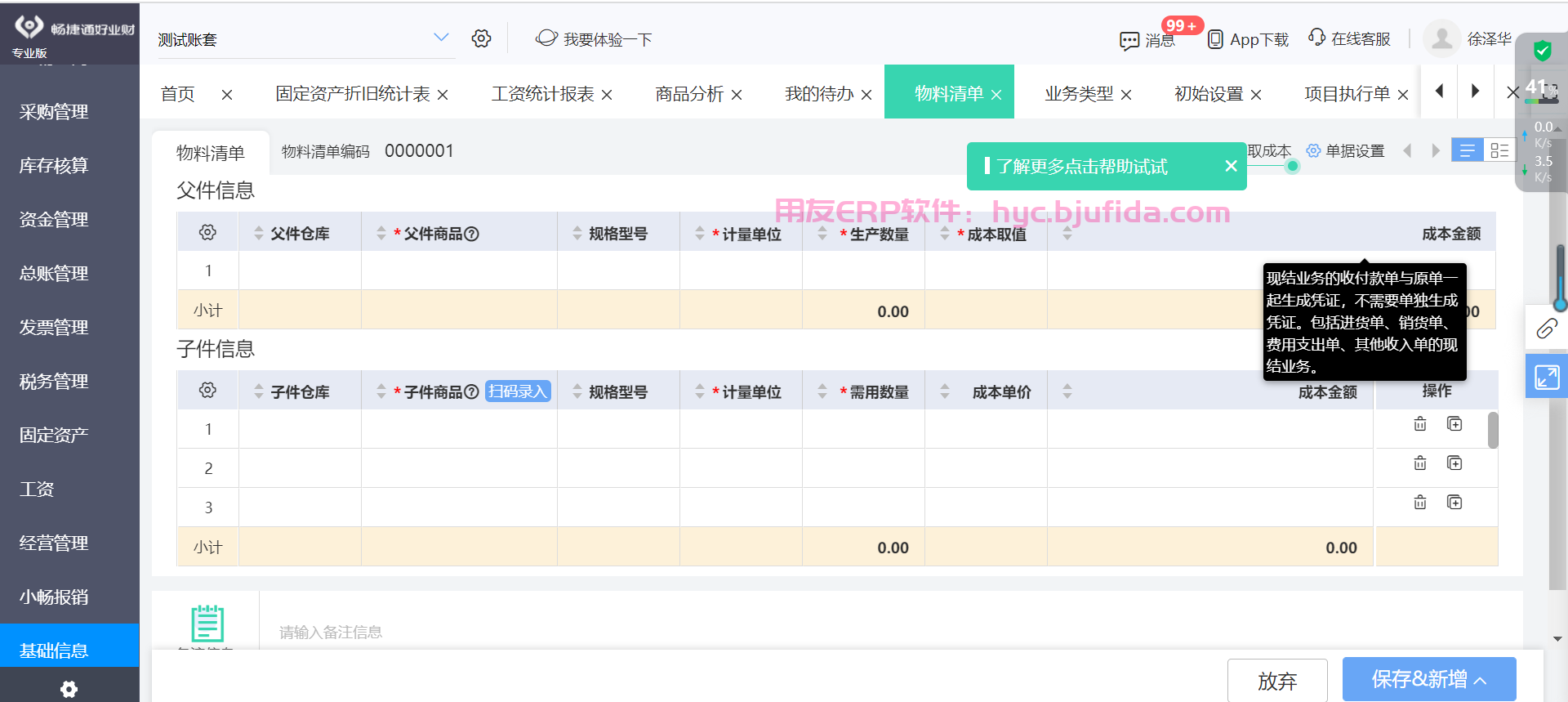Click the child table vertical scrollbar

coord(1493,430)
